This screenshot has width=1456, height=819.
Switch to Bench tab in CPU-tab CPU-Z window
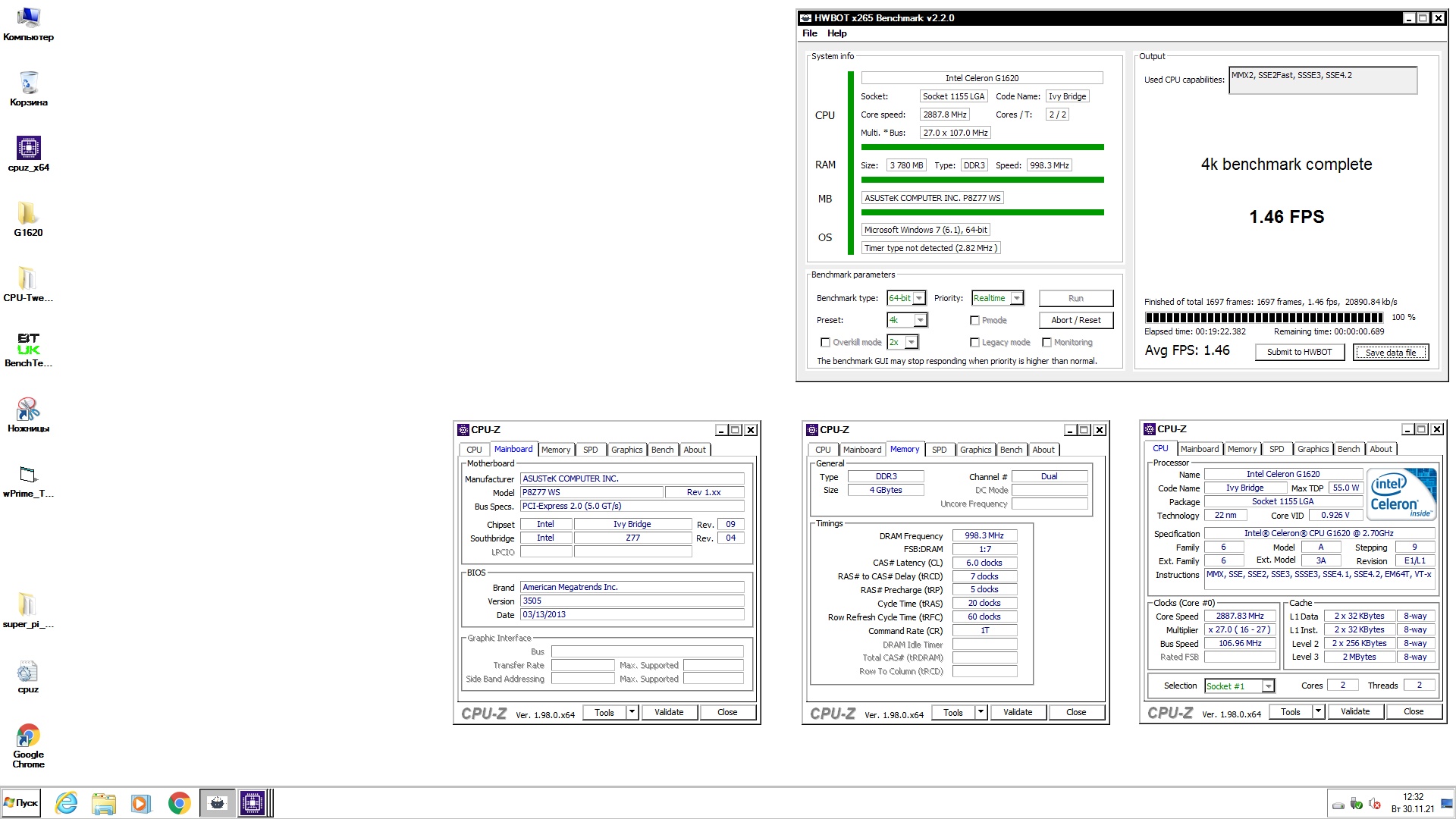[1348, 449]
